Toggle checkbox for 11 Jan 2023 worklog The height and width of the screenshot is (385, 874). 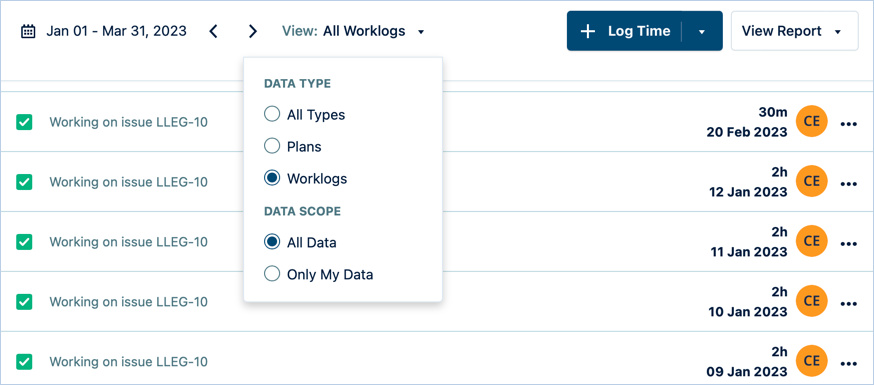click(24, 242)
